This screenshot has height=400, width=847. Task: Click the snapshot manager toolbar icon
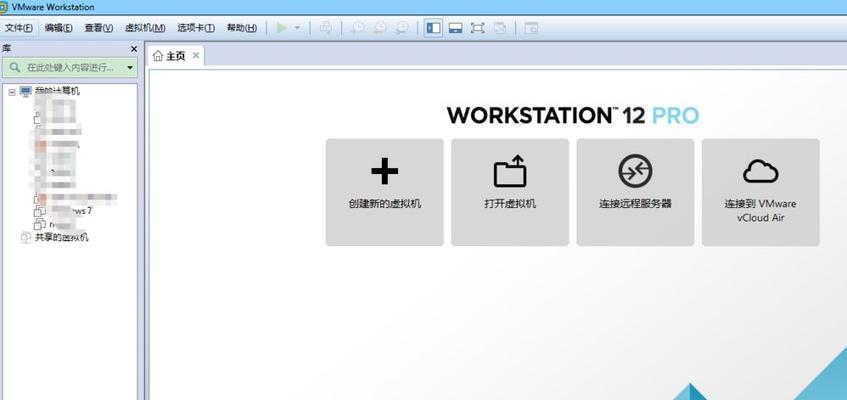click(x=402, y=28)
